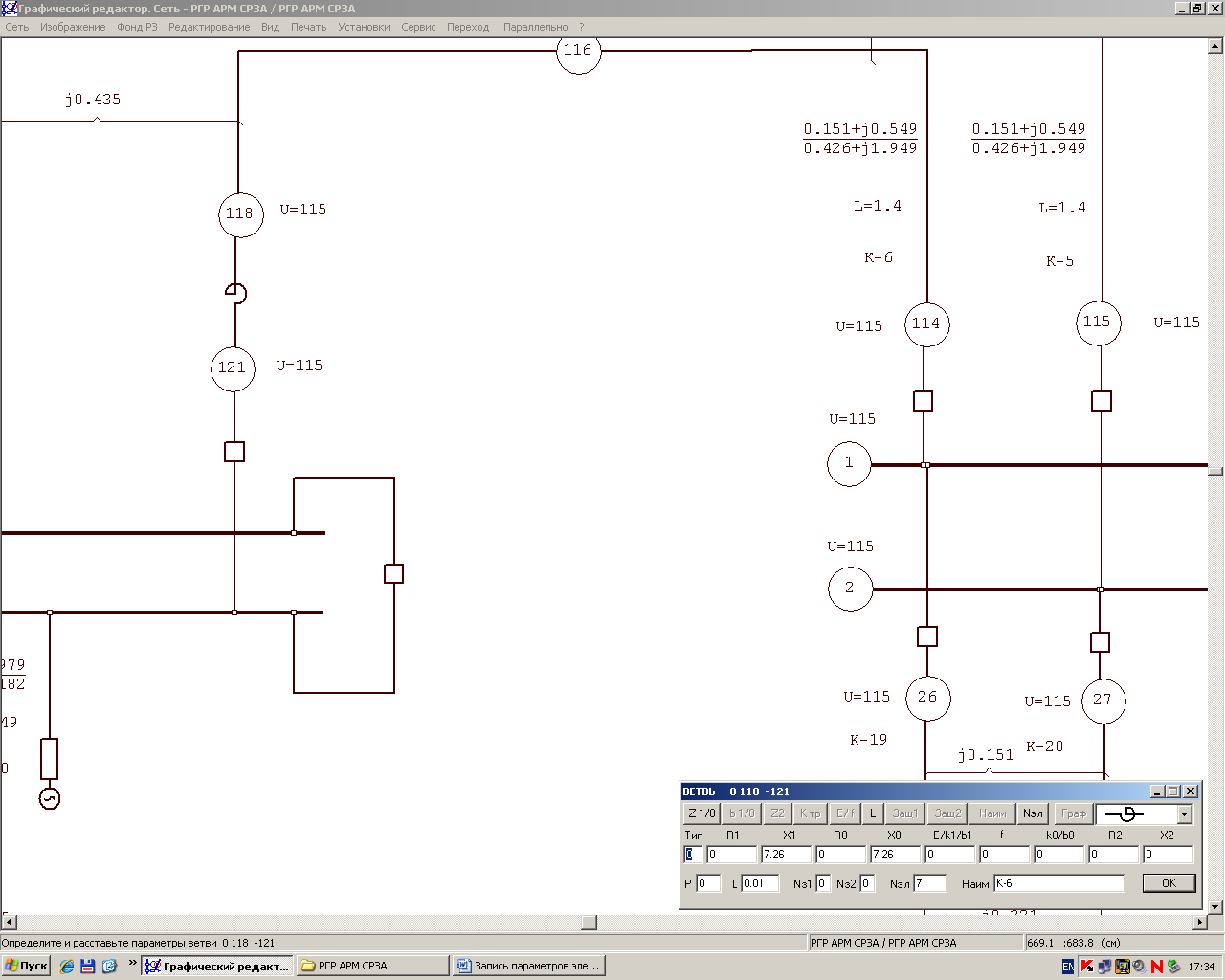Open the Параллельно menu

click(x=535, y=27)
